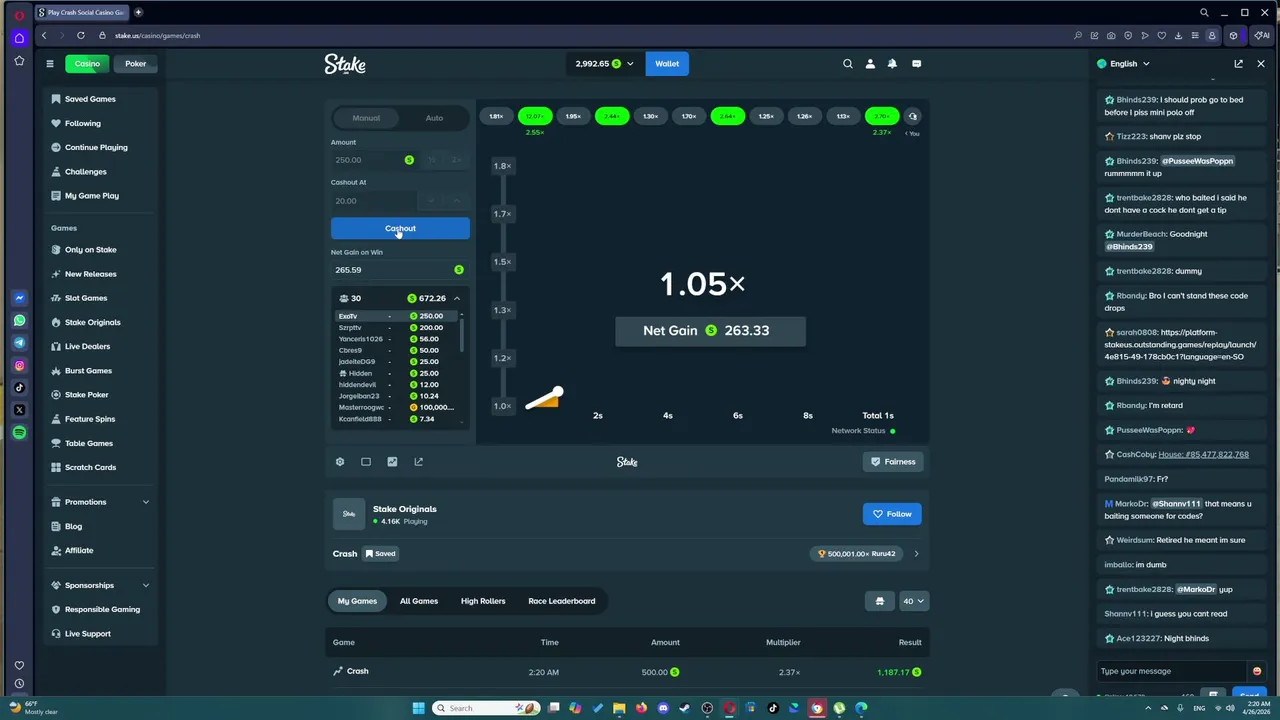The image size is (1280, 720).
Task: Open live stats chart icon
Action: click(392, 462)
